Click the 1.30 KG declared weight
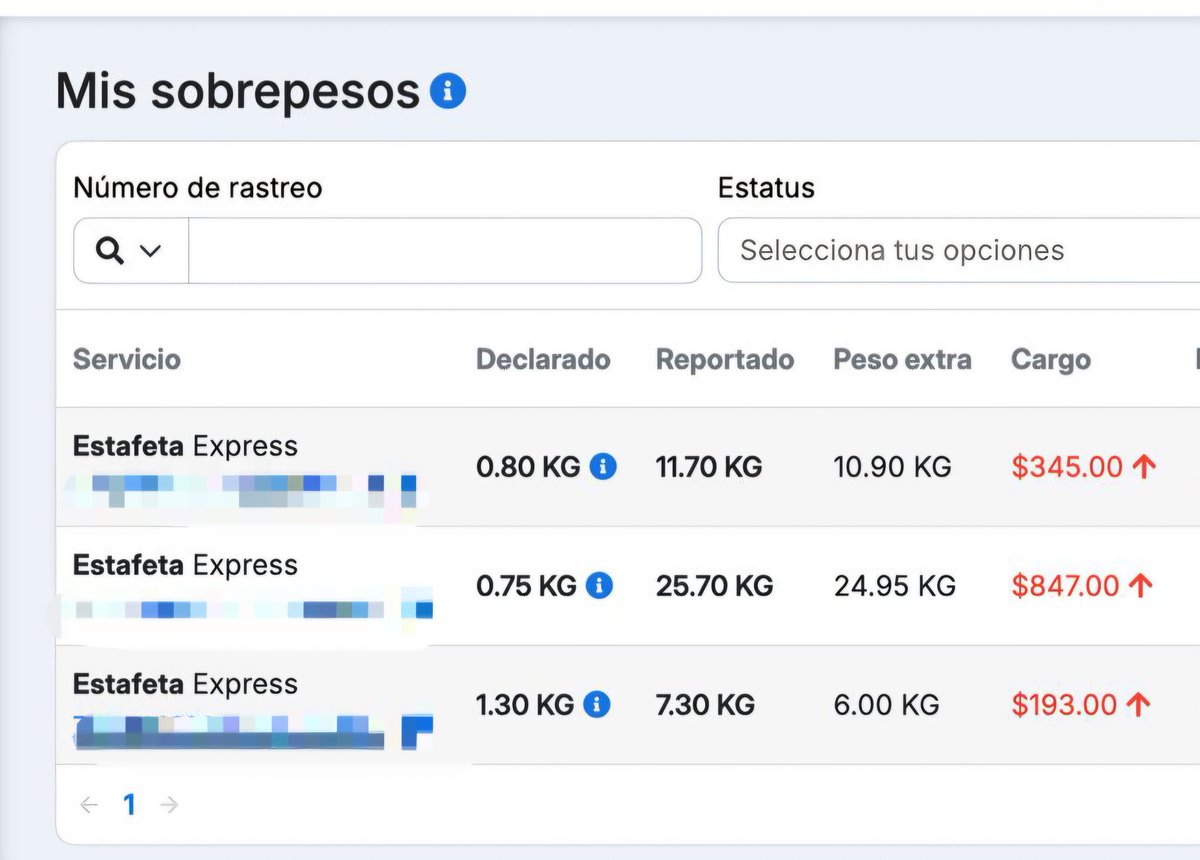The width and height of the screenshot is (1200, 860). click(525, 704)
